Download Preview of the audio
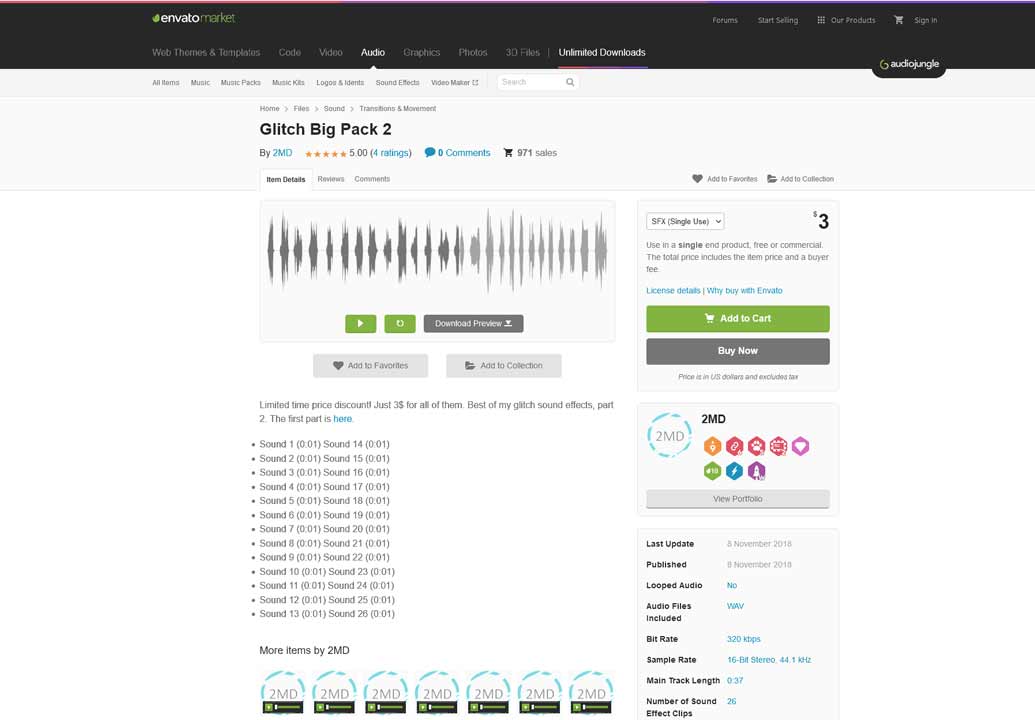 pyautogui.click(x=473, y=323)
